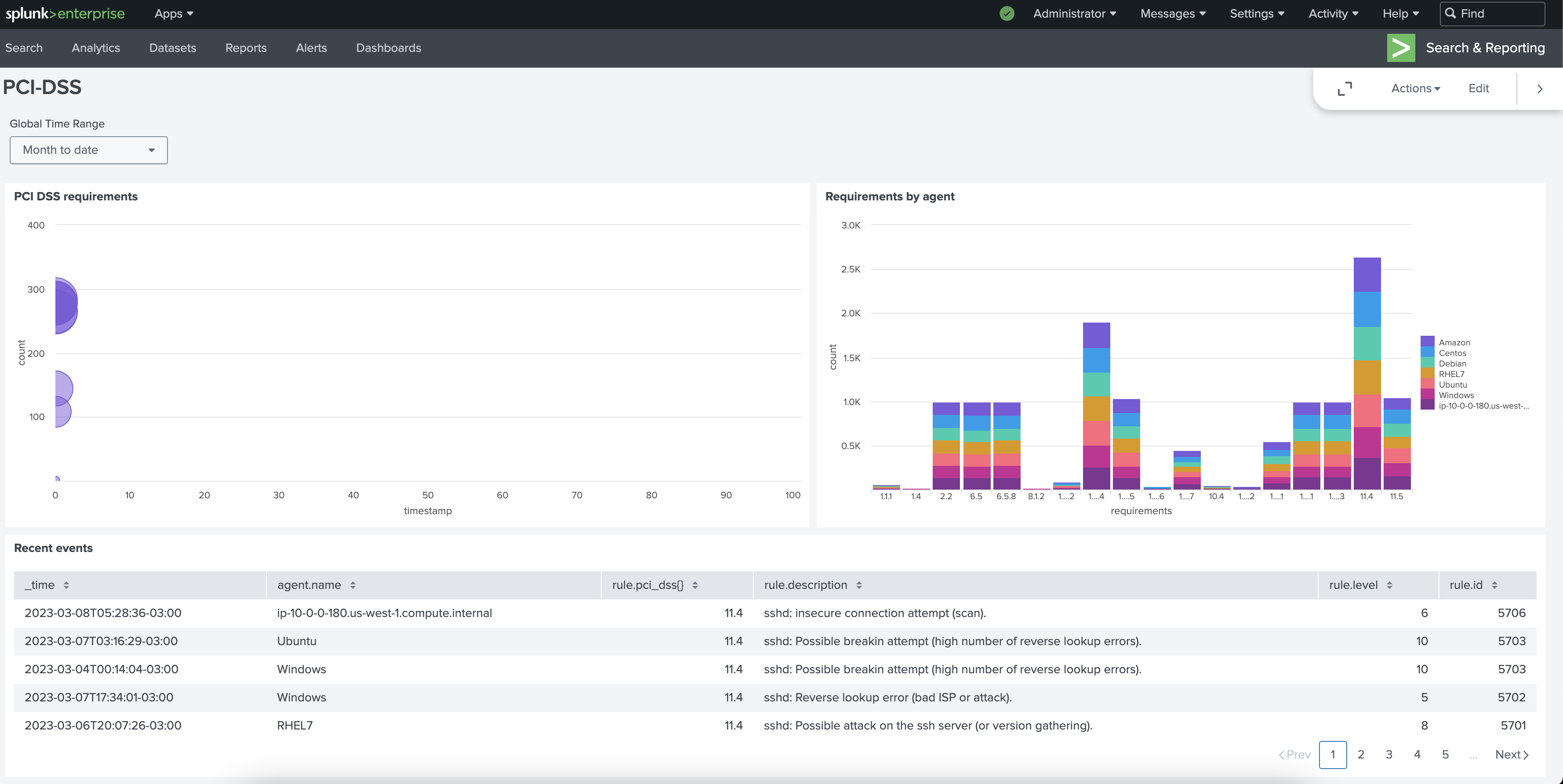
Task: Toggle sorting on the rule.id column
Action: tap(1494, 585)
